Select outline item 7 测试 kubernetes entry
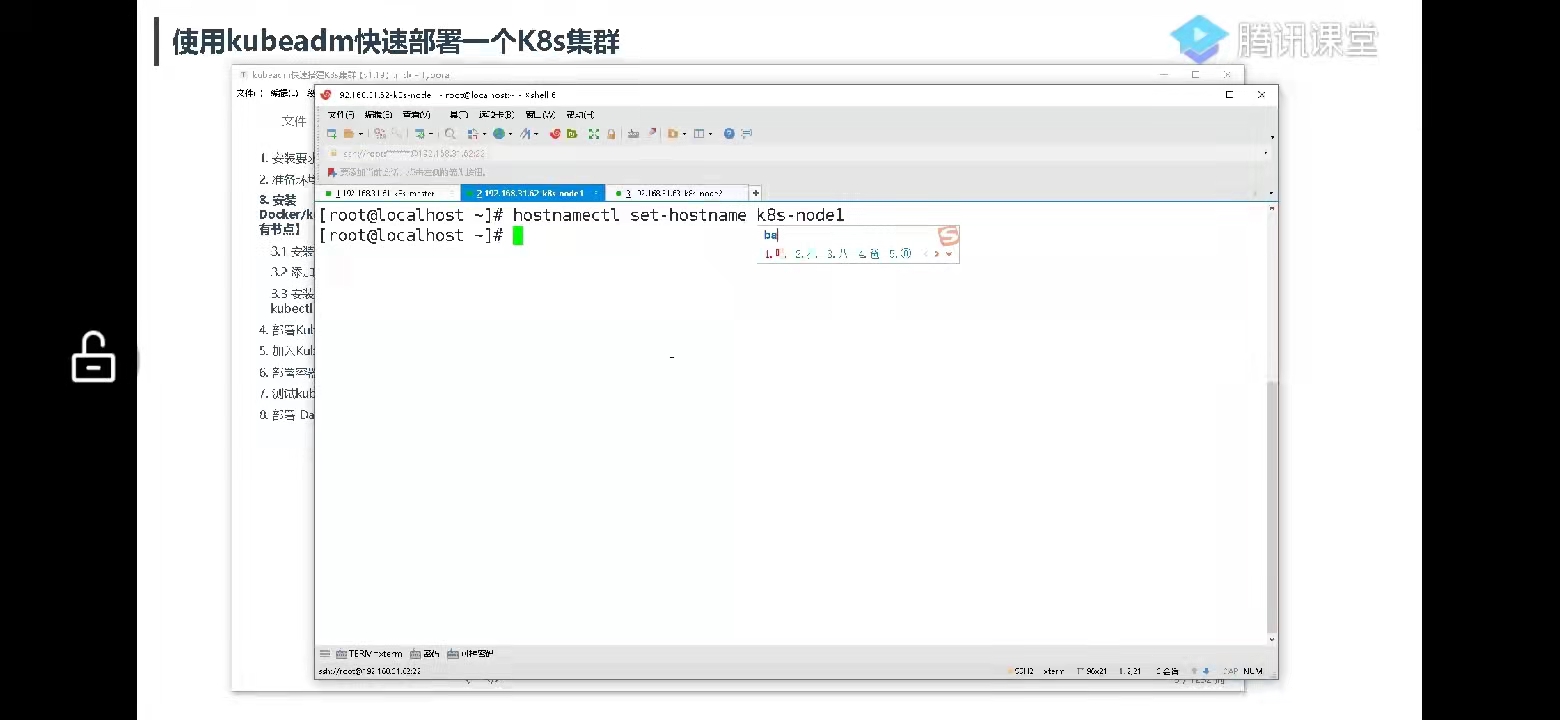The image size is (1560, 720). [287, 394]
